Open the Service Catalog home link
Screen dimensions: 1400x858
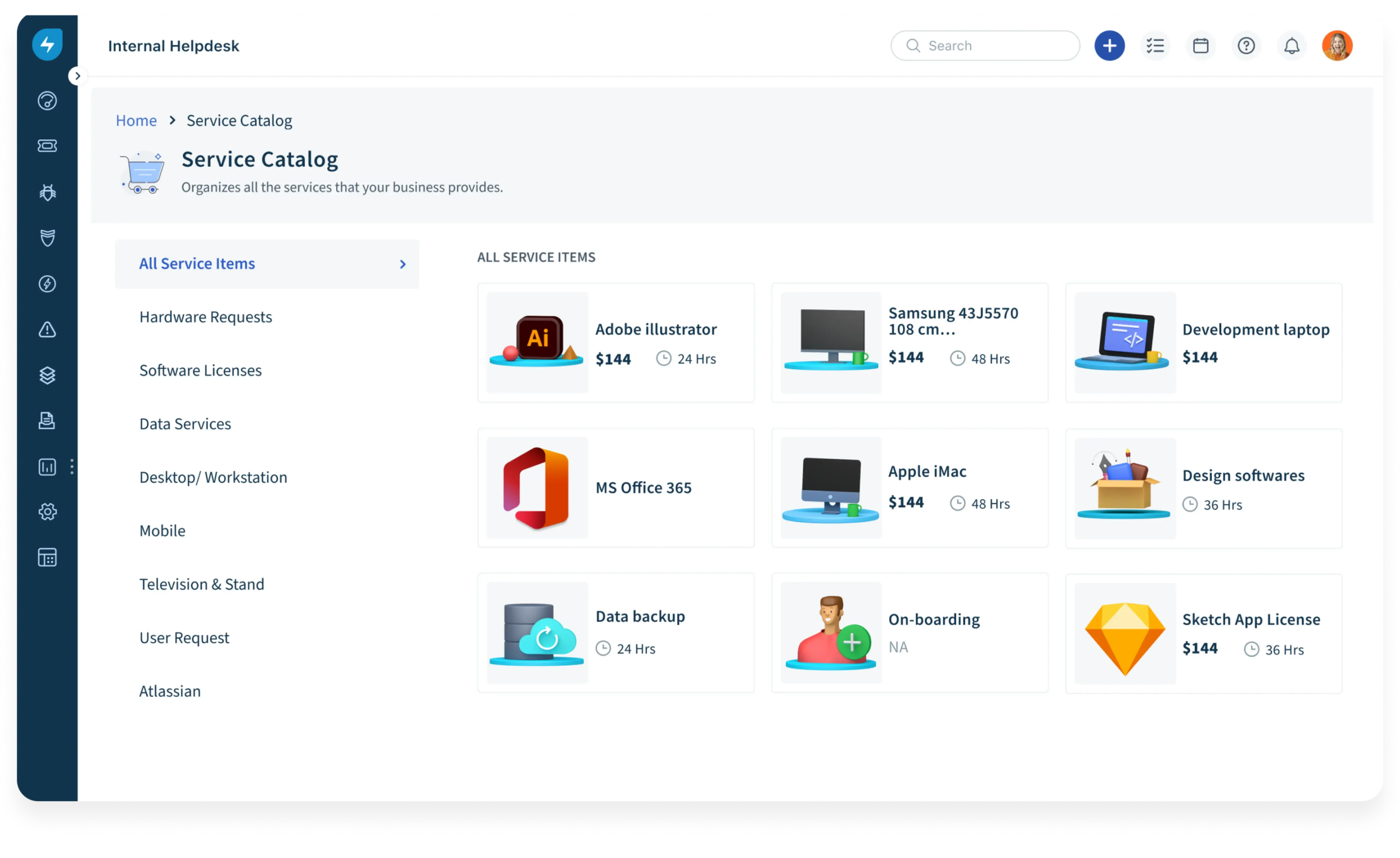136,119
